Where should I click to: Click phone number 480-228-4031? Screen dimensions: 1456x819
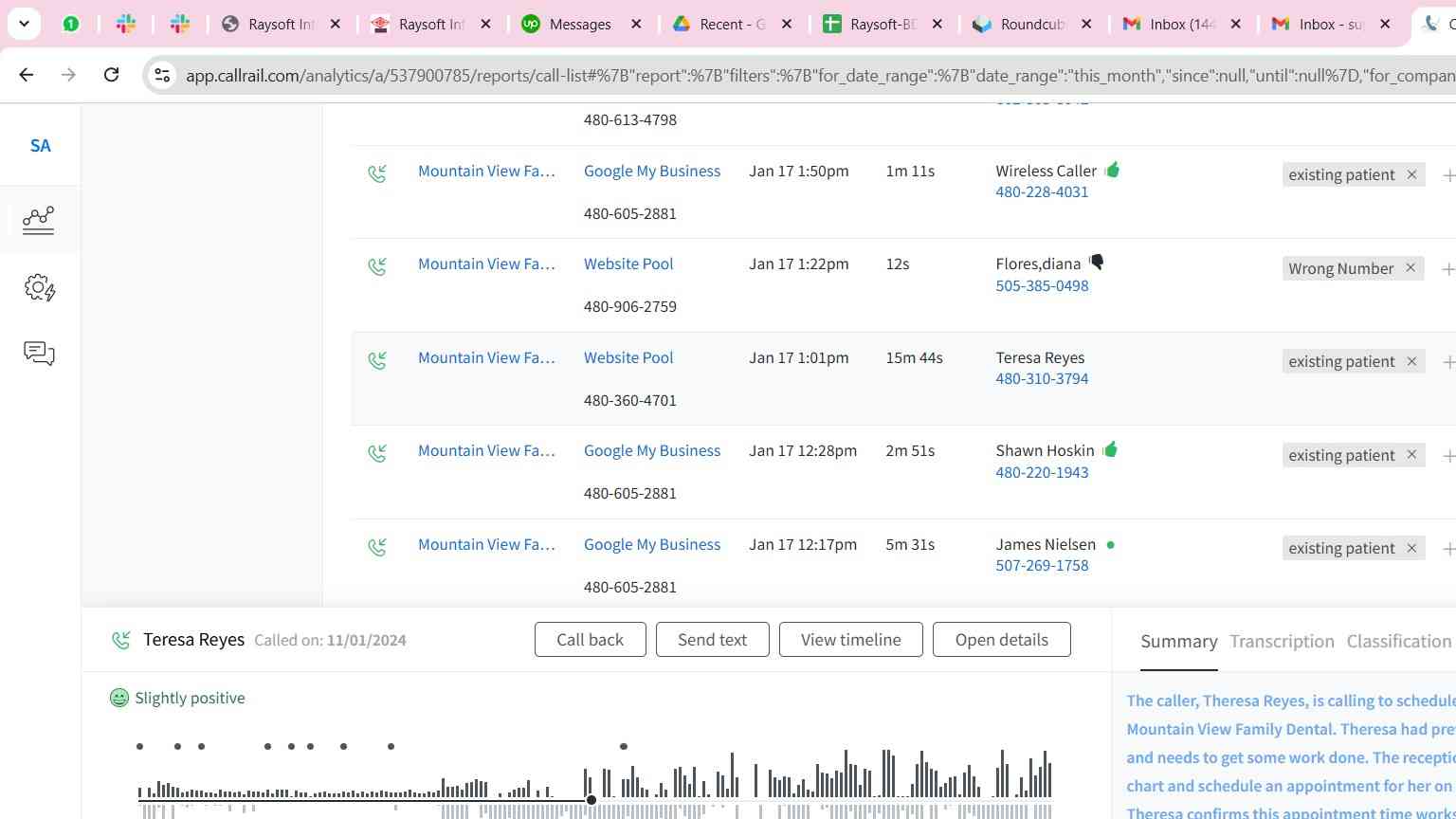click(x=1042, y=192)
